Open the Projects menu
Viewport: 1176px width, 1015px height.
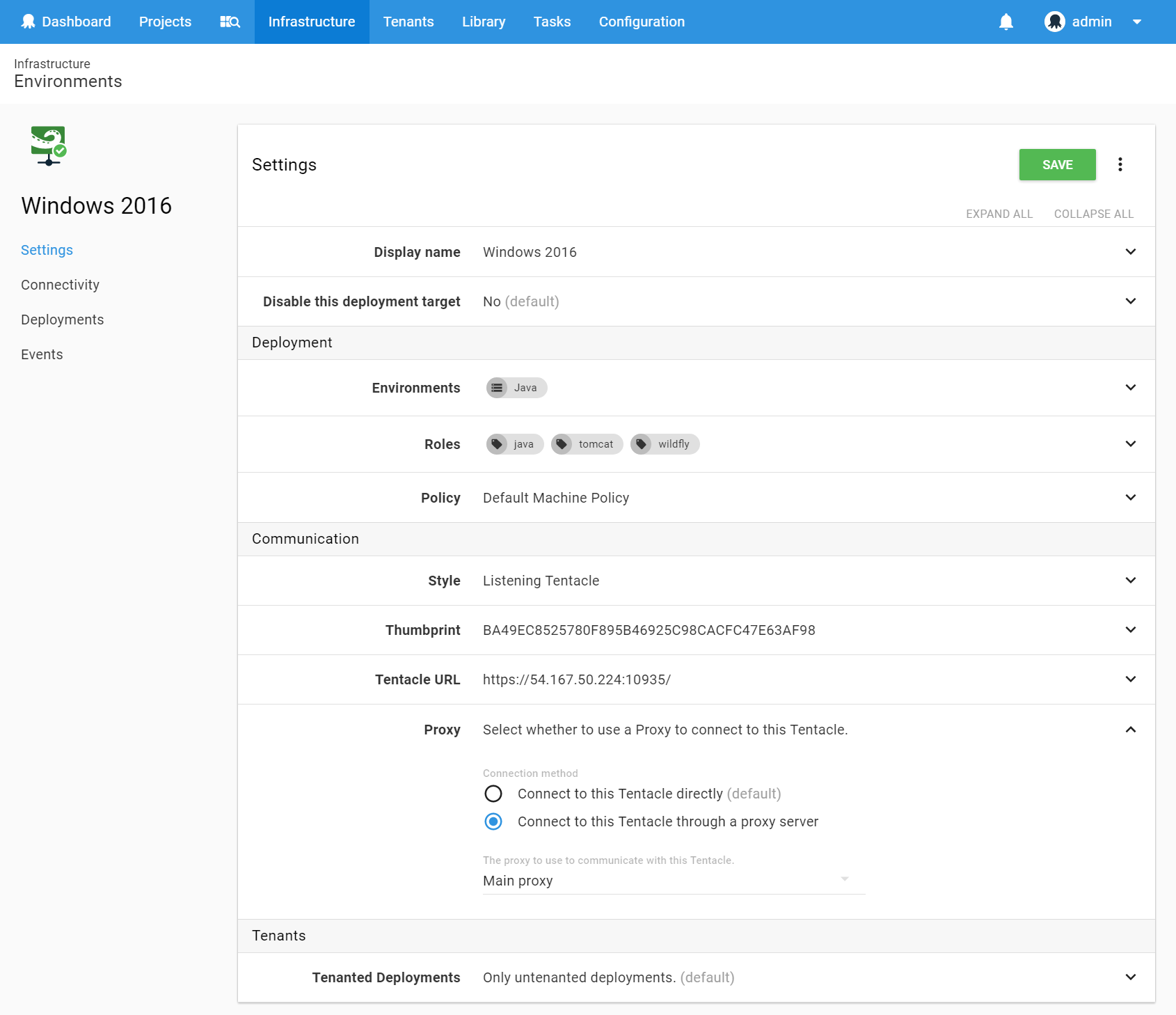(165, 22)
